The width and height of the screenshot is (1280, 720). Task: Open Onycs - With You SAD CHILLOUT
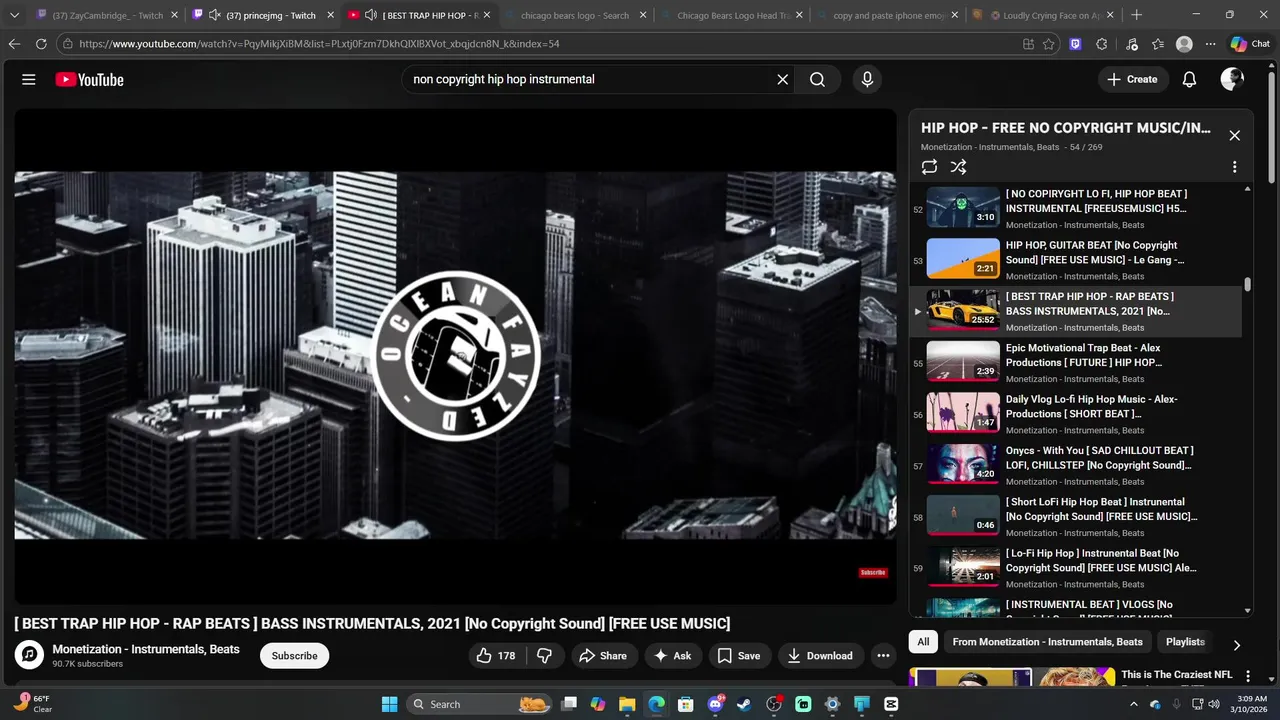(x=1075, y=465)
